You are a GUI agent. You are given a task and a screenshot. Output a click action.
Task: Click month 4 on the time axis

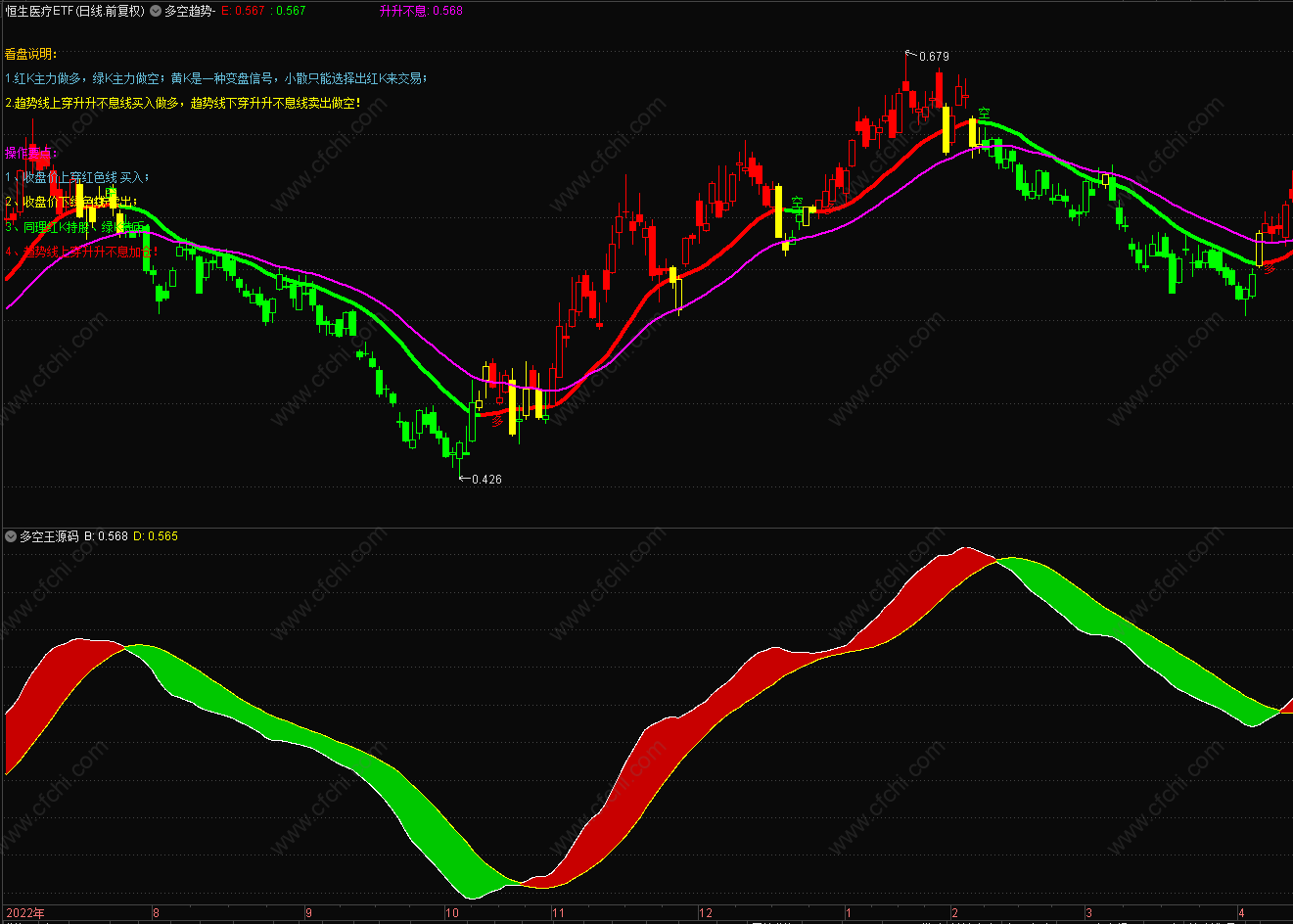1241,913
